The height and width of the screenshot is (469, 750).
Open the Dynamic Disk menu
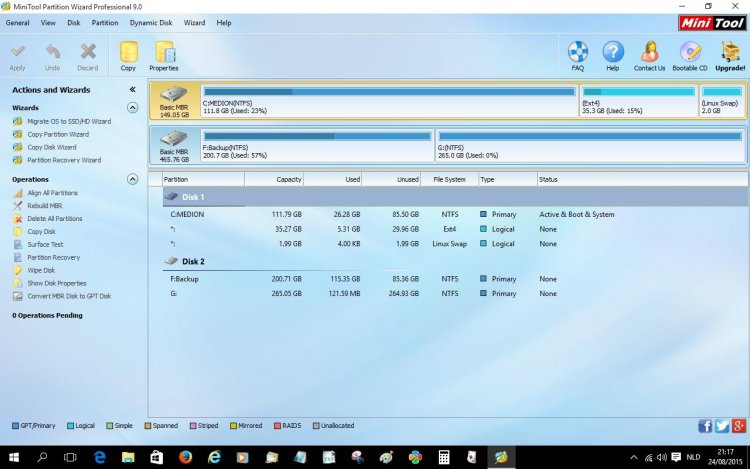(151, 22)
